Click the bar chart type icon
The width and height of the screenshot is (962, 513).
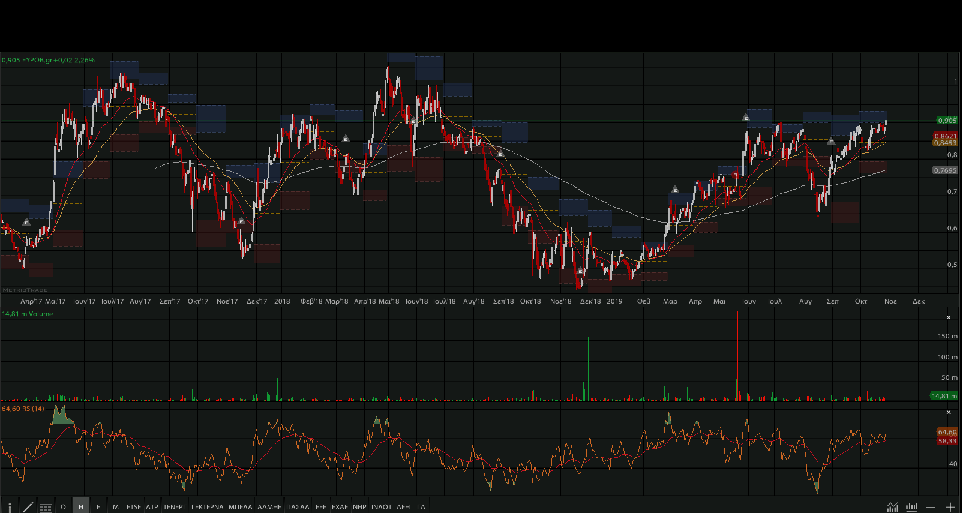coord(912,507)
